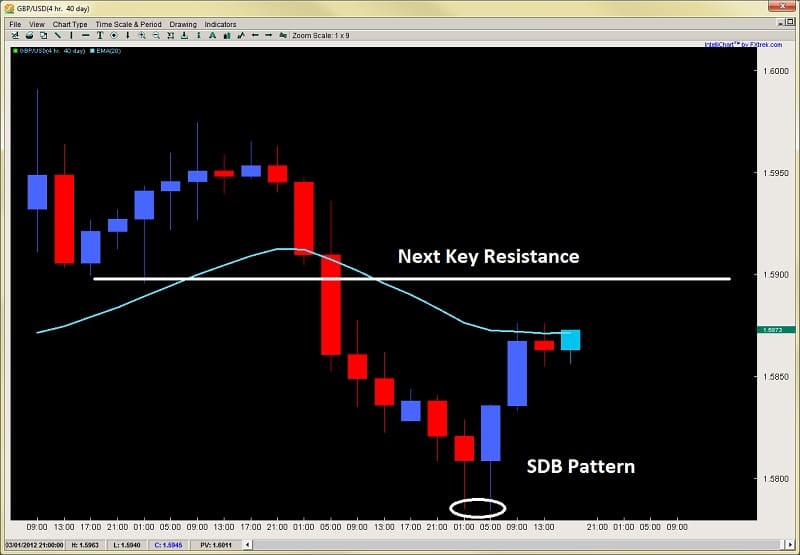The image size is (800, 555).
Task: Click the 1.5950 price axis label
Action: pos(776,173)
